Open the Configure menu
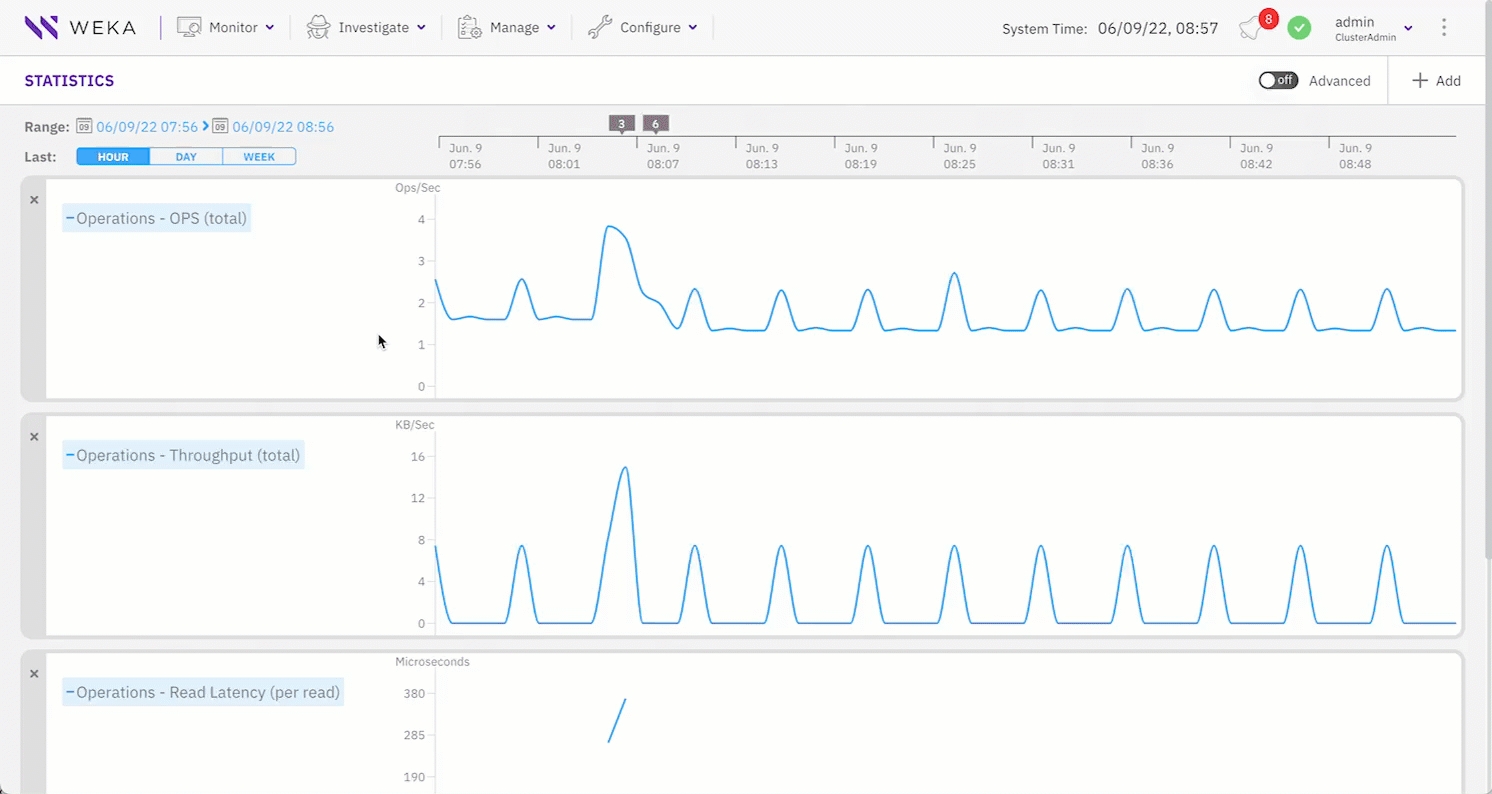The width and height of the screenshot is (1492, 794). click(x=642, y=28)
